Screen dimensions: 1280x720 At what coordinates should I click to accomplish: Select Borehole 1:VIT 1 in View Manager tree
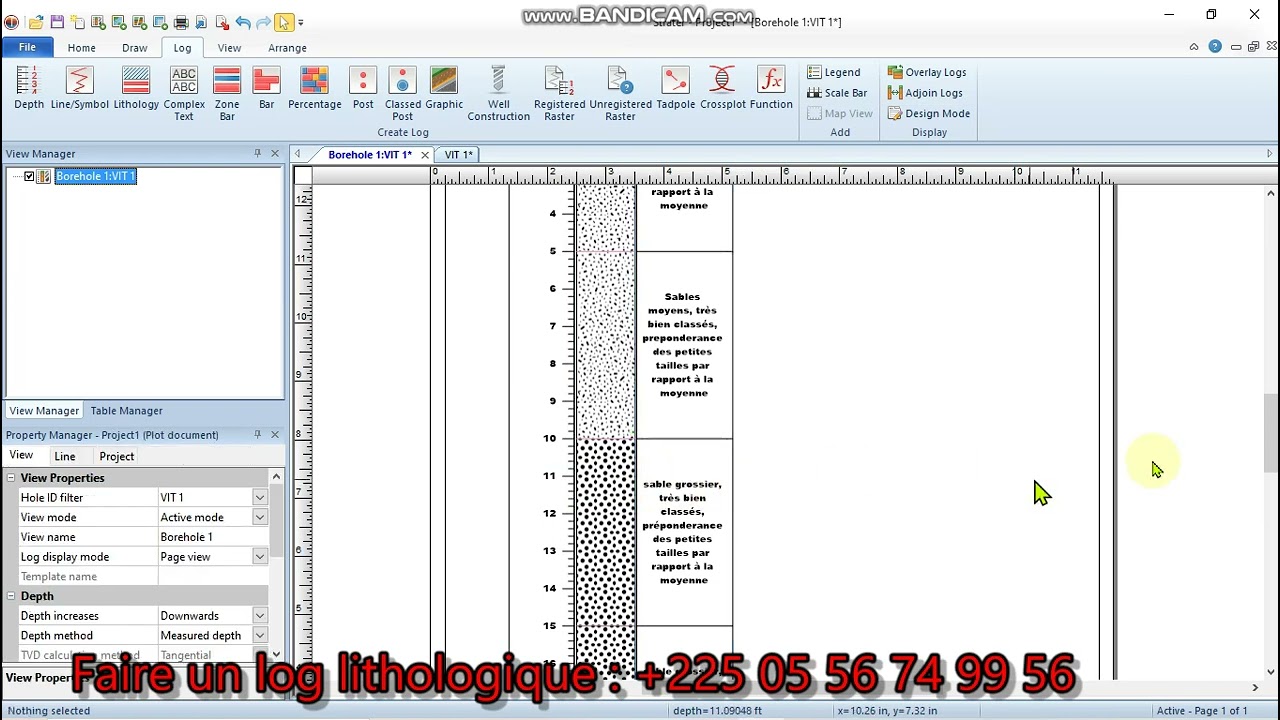pos(95,176)
